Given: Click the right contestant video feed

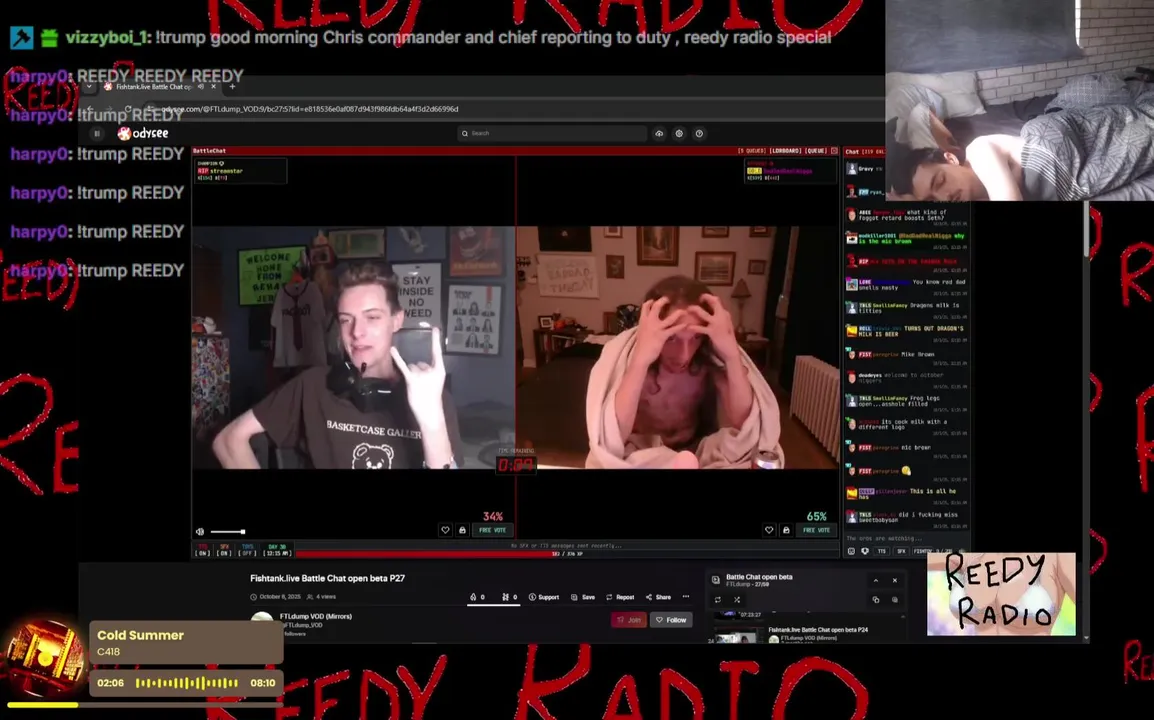Looking at the screenshot, I should tap(678, 347).
